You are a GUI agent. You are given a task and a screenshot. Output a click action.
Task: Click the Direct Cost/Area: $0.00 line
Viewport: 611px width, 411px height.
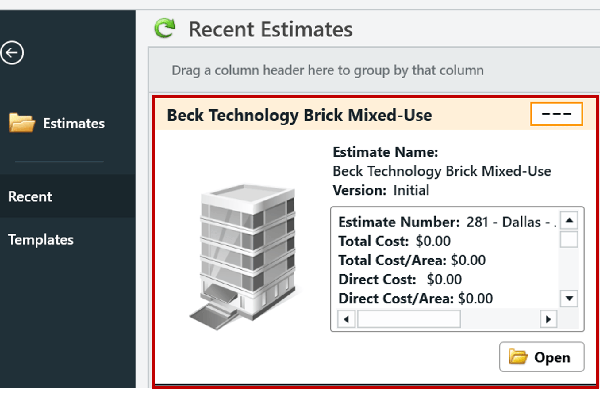(x=416, y=298)
